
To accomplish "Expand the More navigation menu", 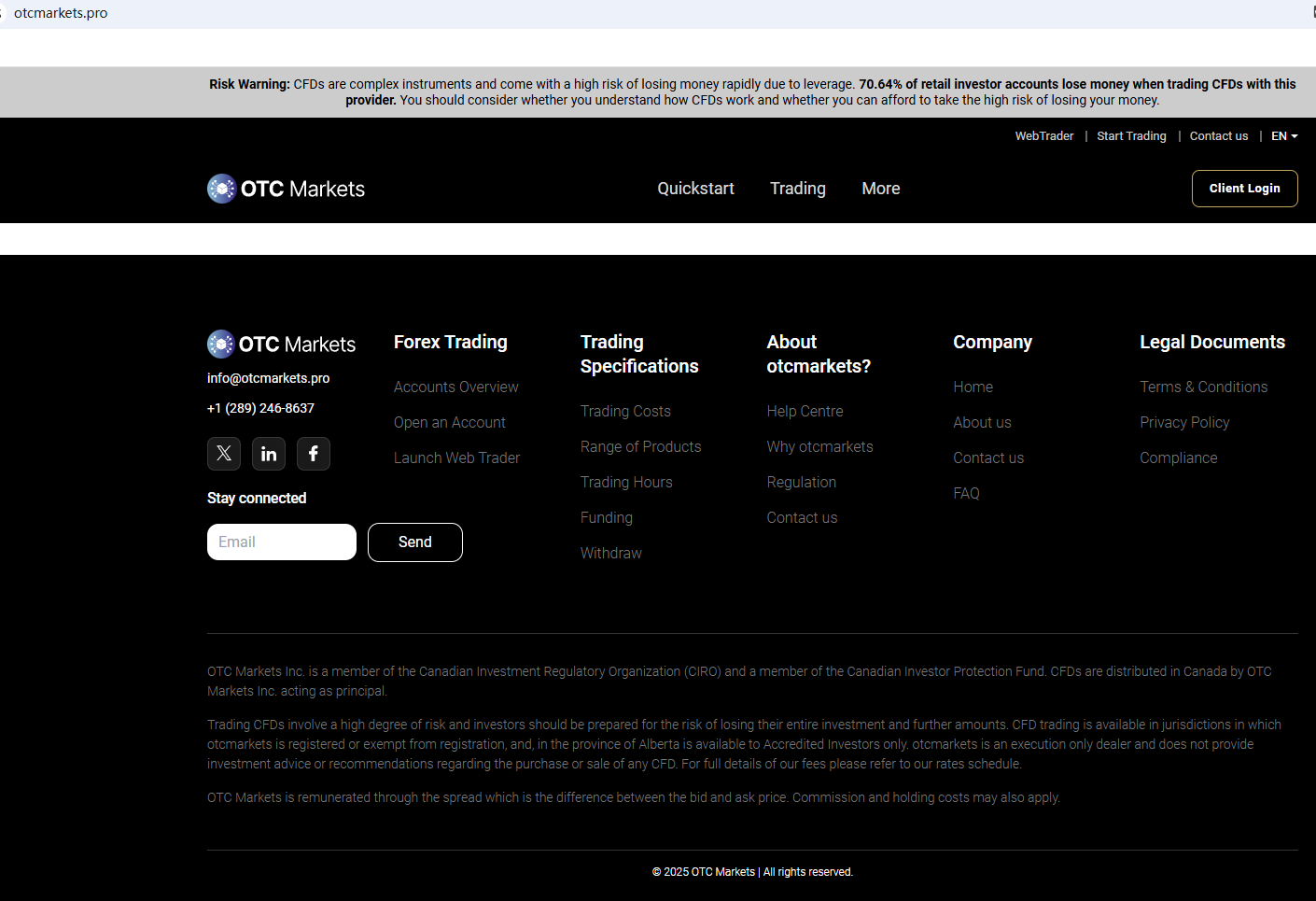I will pos(880,189).
